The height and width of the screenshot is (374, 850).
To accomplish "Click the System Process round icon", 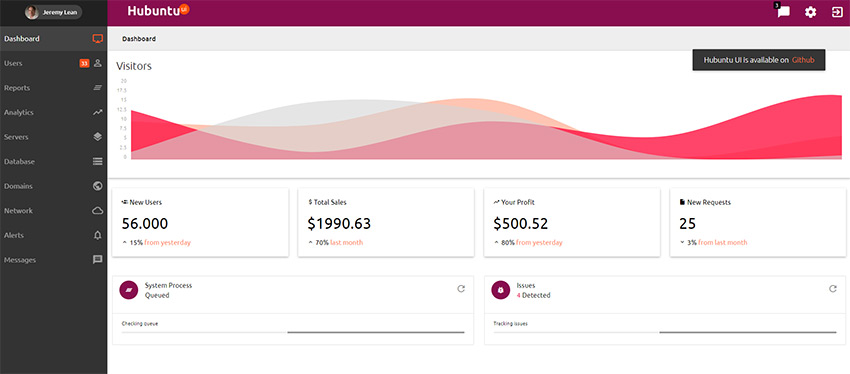I will point(128,290).
